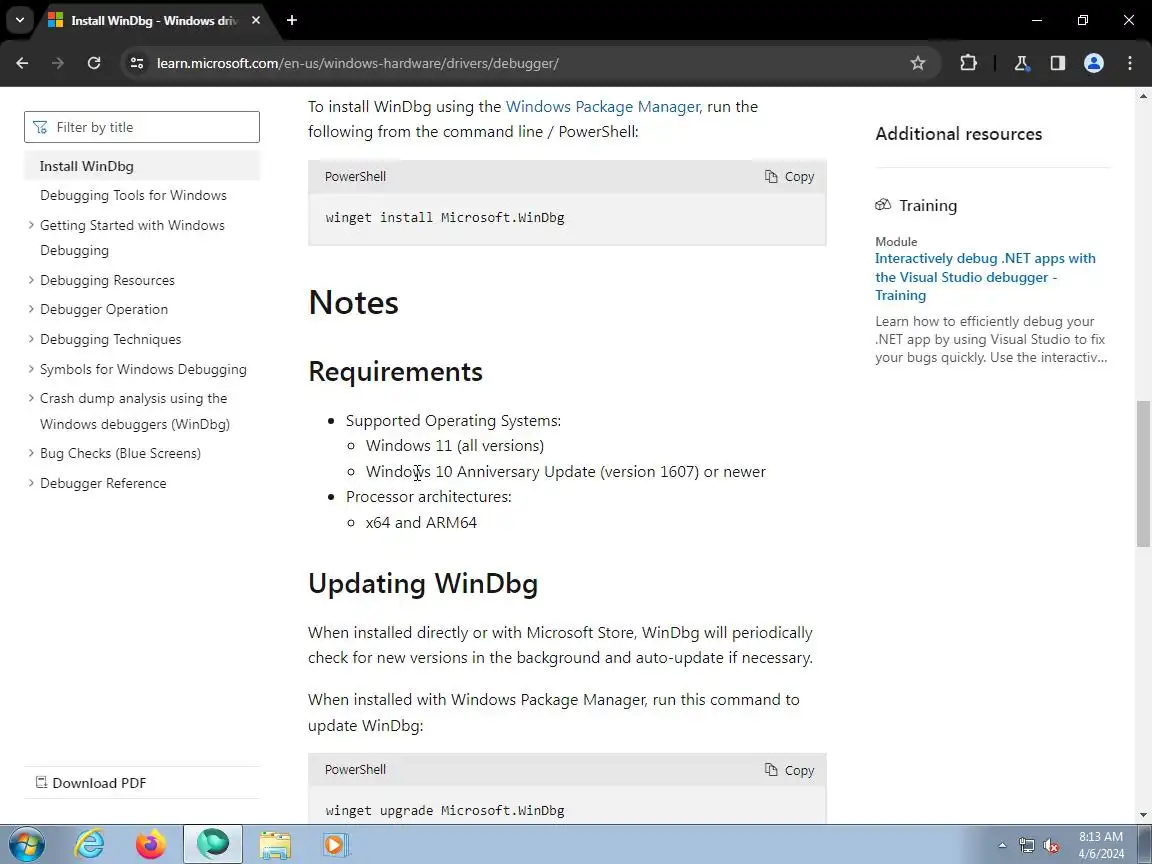
Task: Click the active browser taskbar icon
Action: pos(213,844)
